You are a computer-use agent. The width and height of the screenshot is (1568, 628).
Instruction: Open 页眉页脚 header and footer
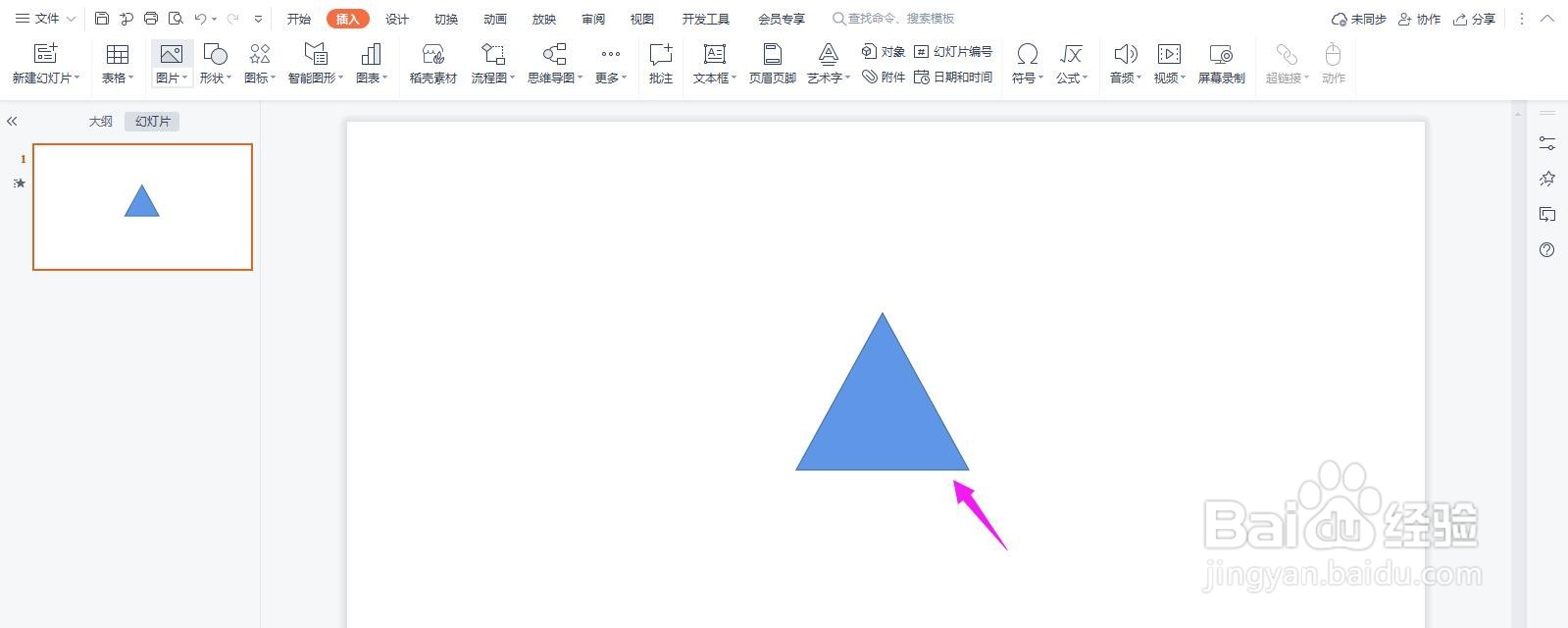(773, 63)
